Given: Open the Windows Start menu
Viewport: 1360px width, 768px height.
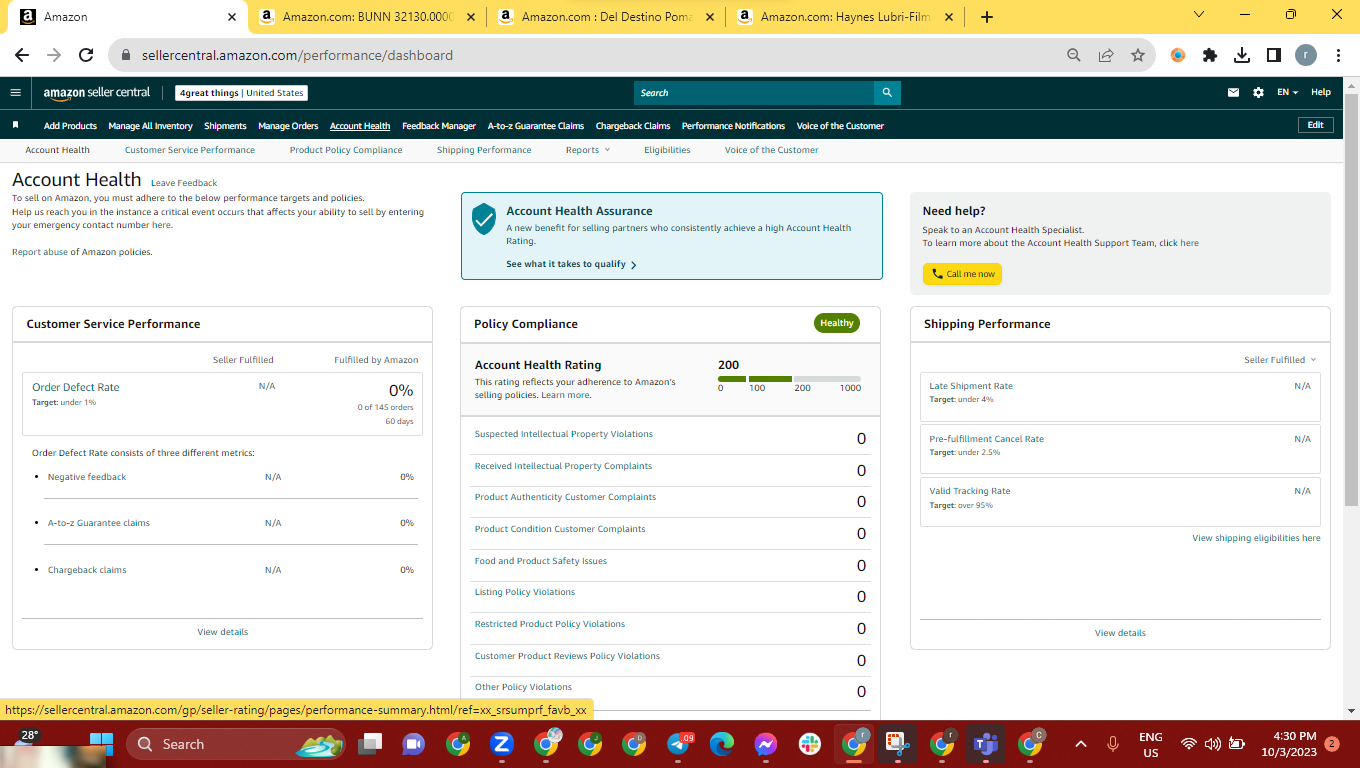Looking at the screenshot, I should point(101,744).
